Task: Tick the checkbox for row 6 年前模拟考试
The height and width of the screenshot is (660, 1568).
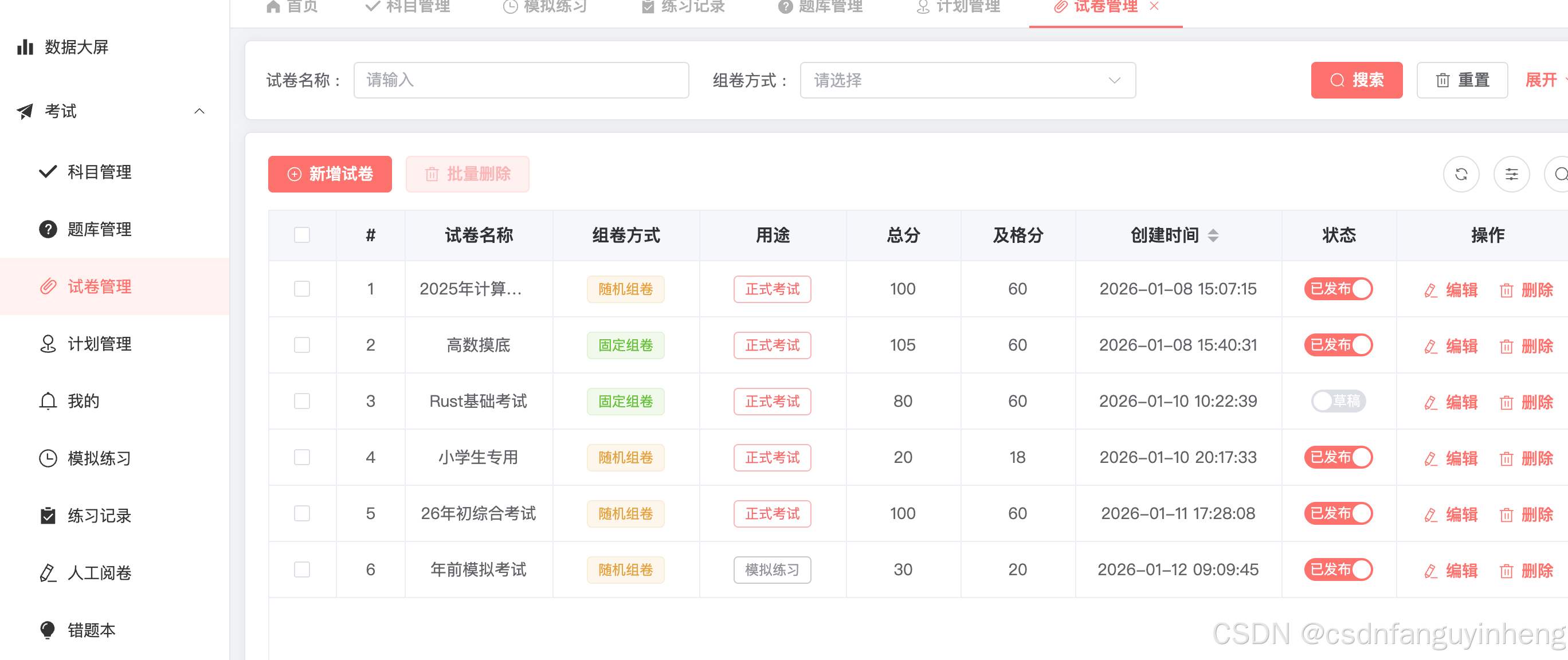Action: click(302, 569)
